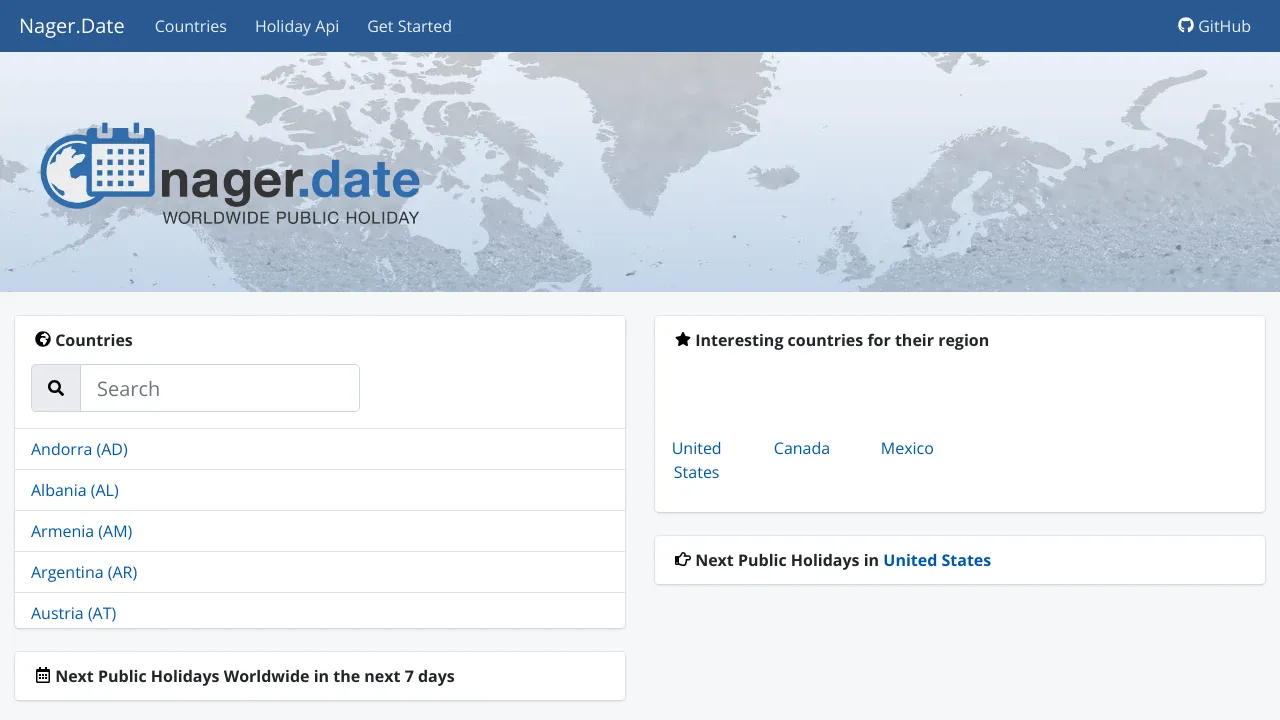Select Argentina (AR) from country list
Viewport: 1280px width, 720px height.
84,572
